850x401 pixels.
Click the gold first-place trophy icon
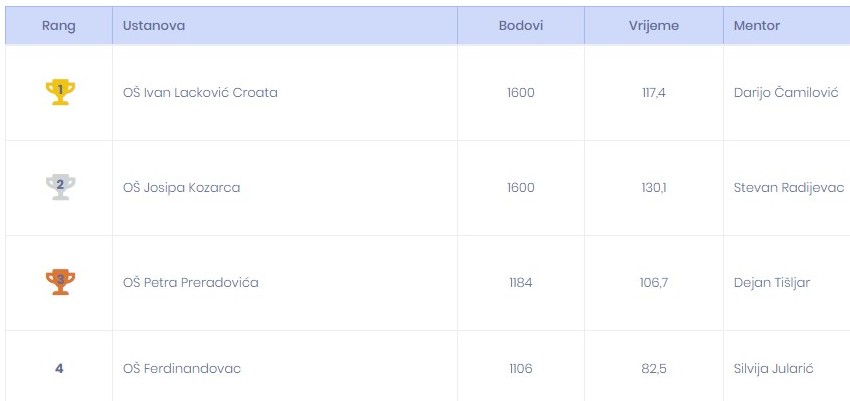coord(60,92)
